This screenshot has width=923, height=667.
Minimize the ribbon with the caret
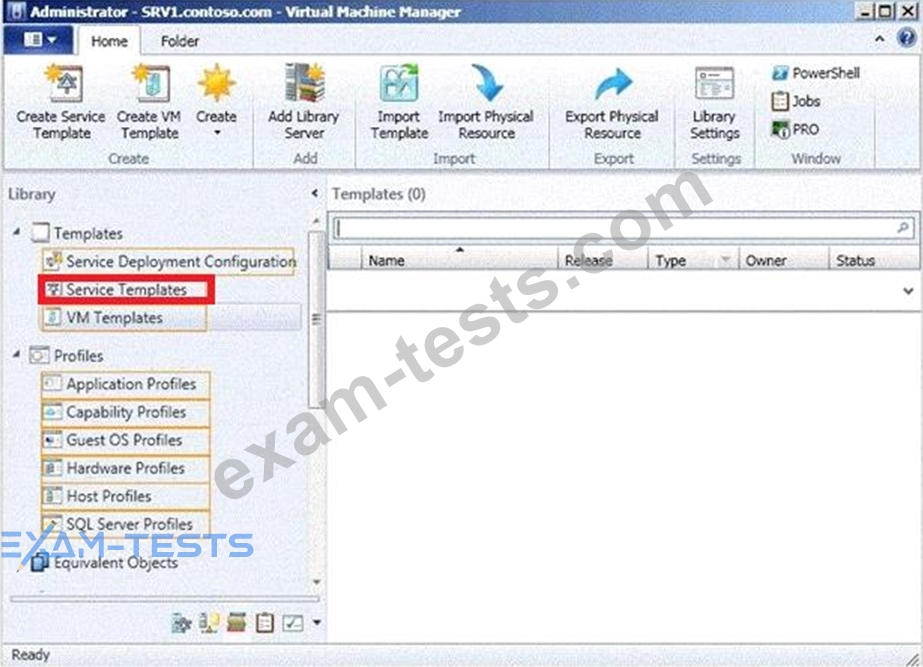(x=879, y=39)
